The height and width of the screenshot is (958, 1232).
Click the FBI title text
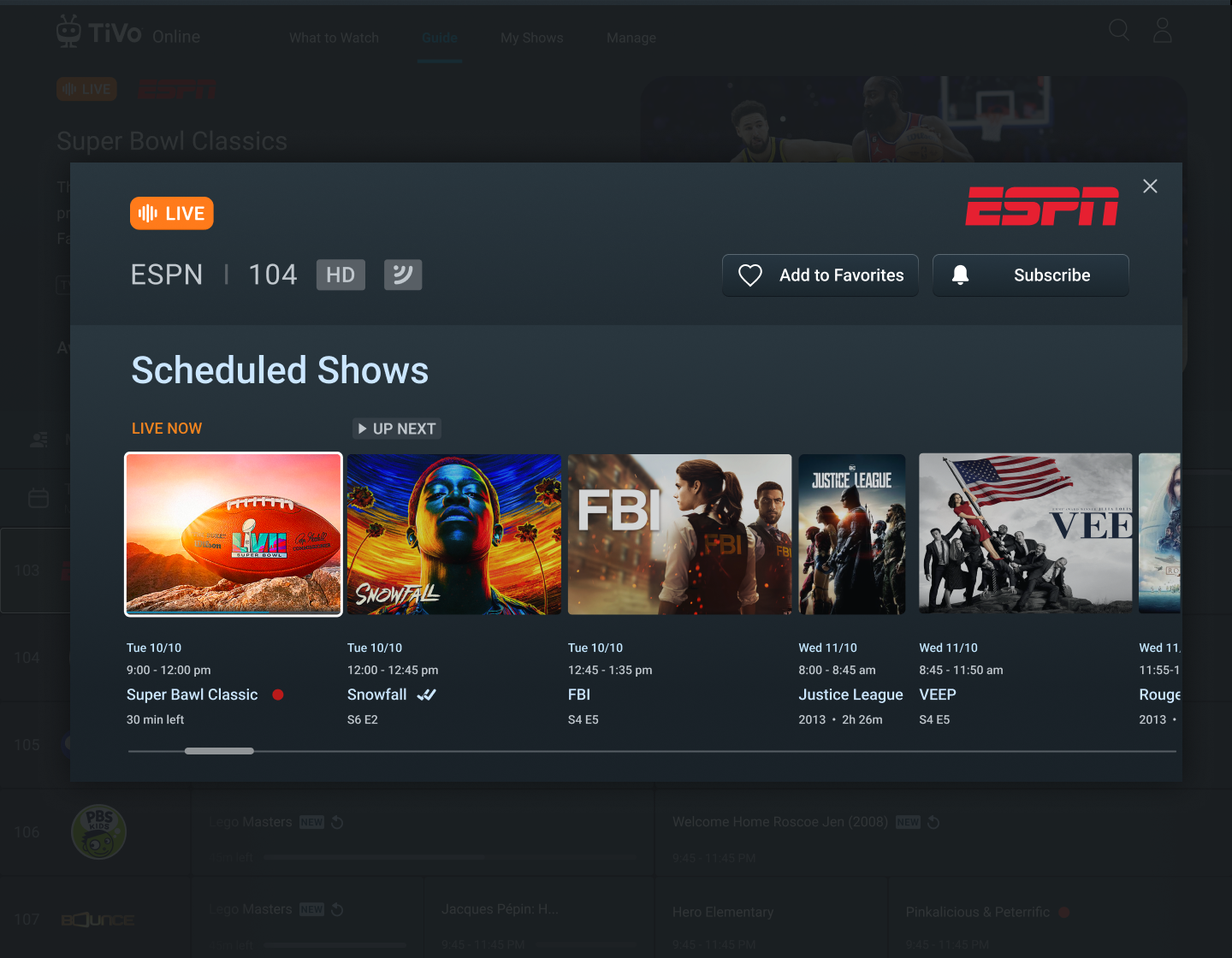tap(579, 695)
